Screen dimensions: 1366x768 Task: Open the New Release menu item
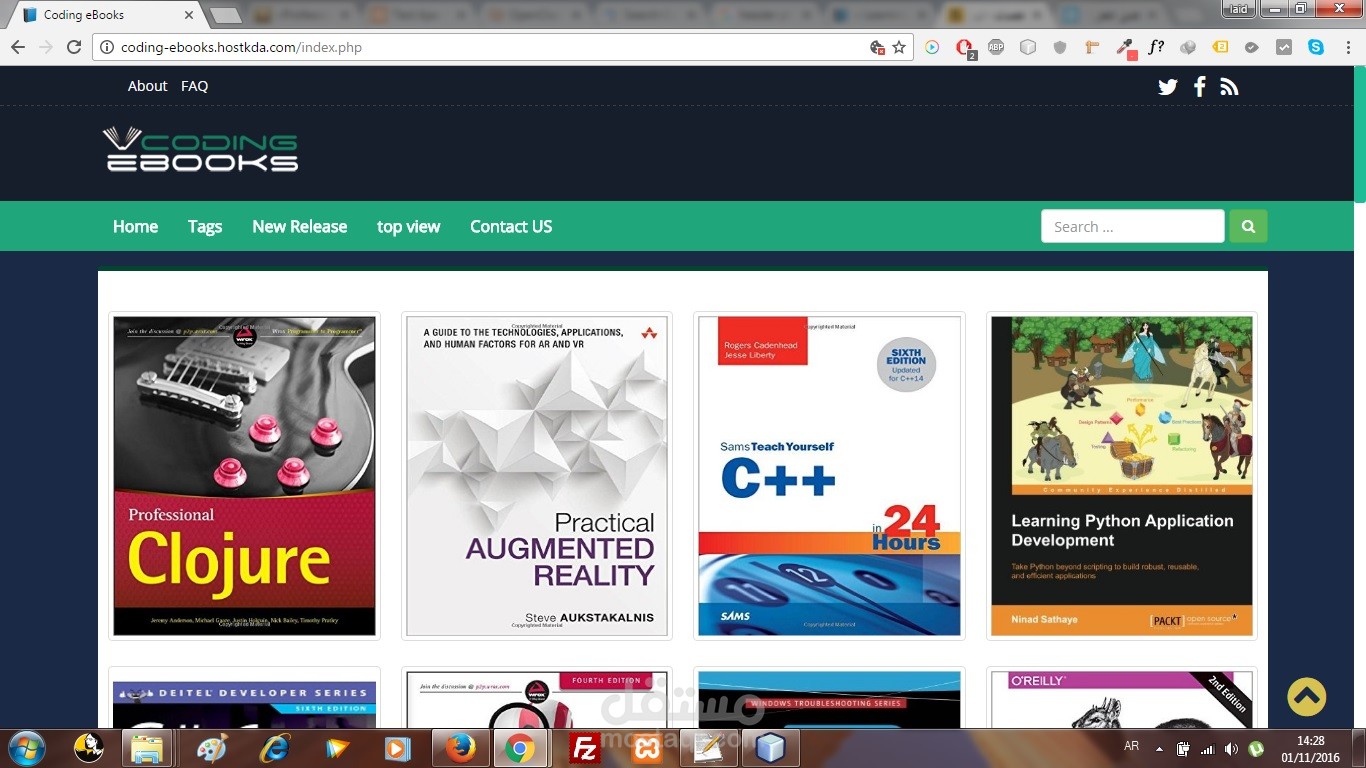coord(299,226)
